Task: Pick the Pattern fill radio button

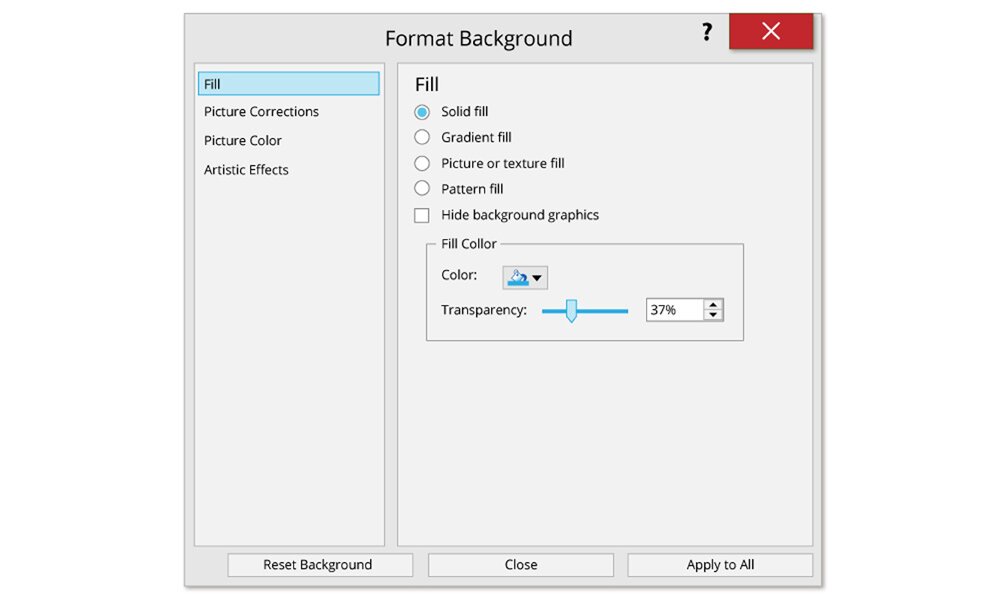Action: [422, 189]
